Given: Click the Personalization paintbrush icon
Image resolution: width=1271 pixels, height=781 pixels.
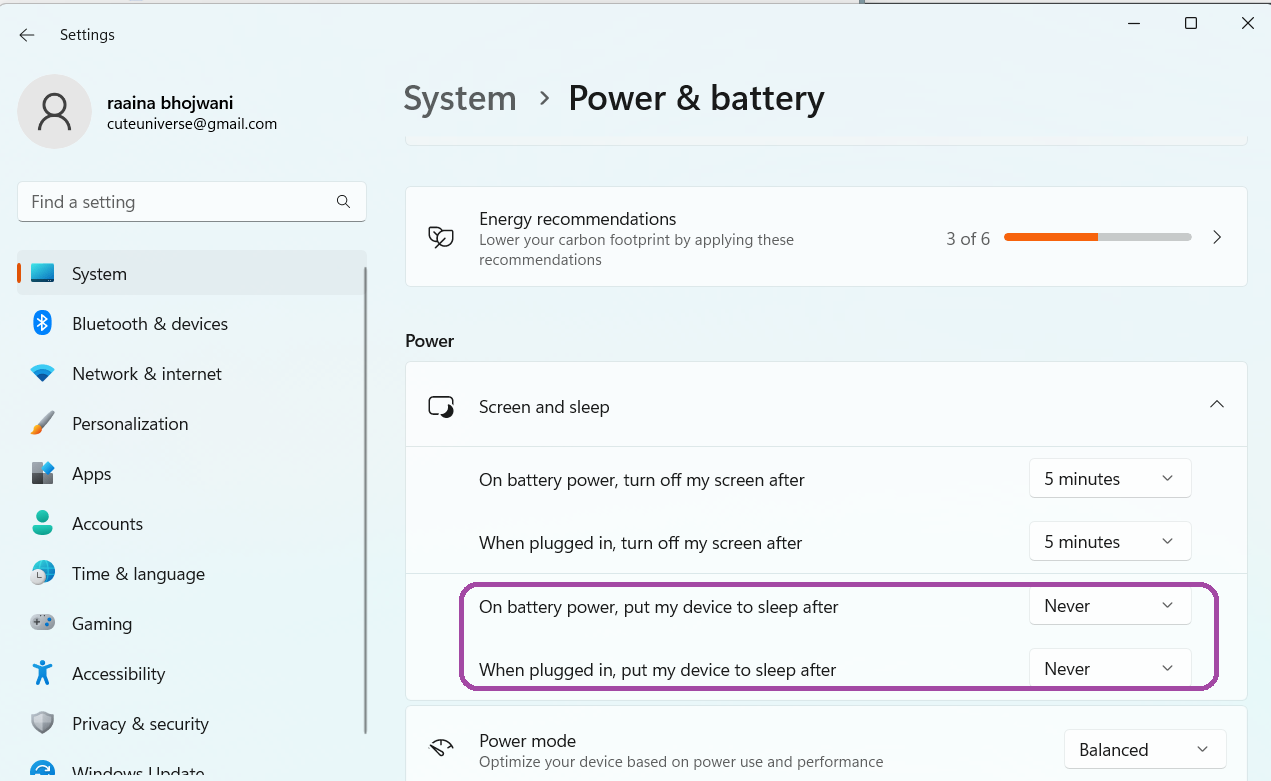Looking at the screenshot, I should [x=42, y=423].
